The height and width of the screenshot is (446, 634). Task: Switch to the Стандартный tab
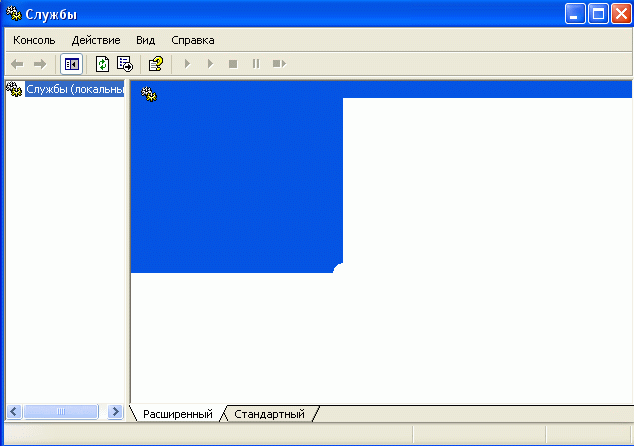pyautogui.click(x=269, y=413)
